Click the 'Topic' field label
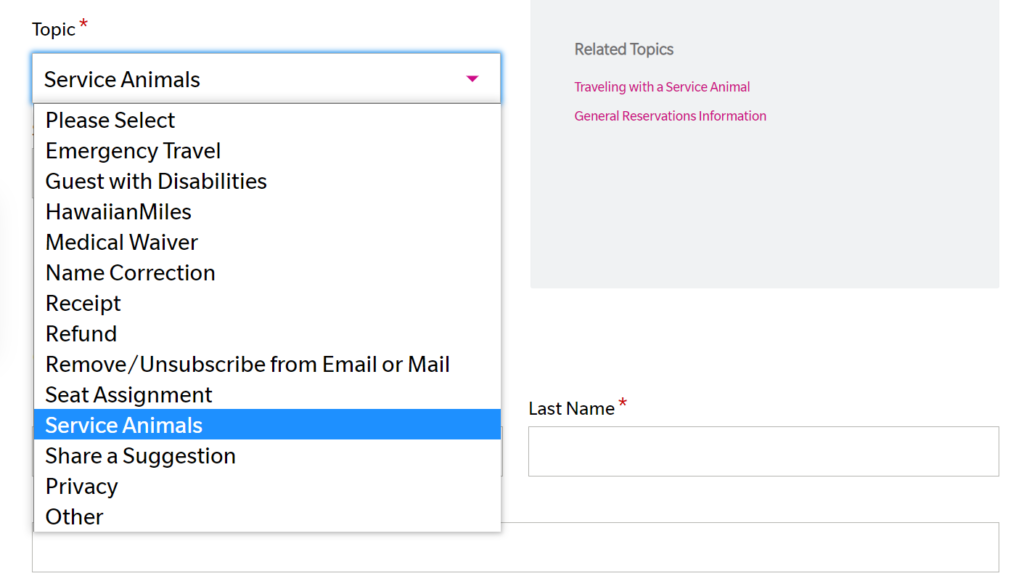Image resolution: width=1024 pixels, height=576 pixels. coord(54,29)
